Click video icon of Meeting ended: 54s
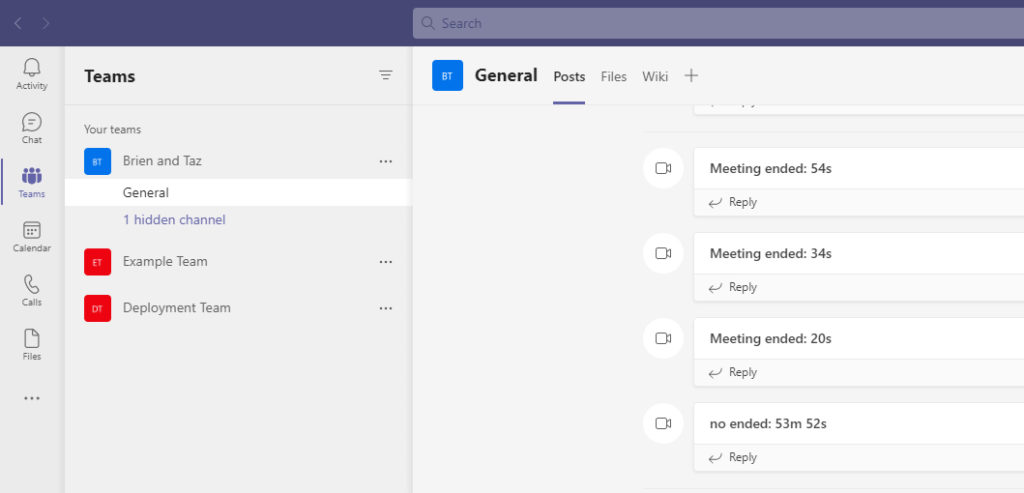The width and height of the screenshot is (1024, 493). point(664,168)
